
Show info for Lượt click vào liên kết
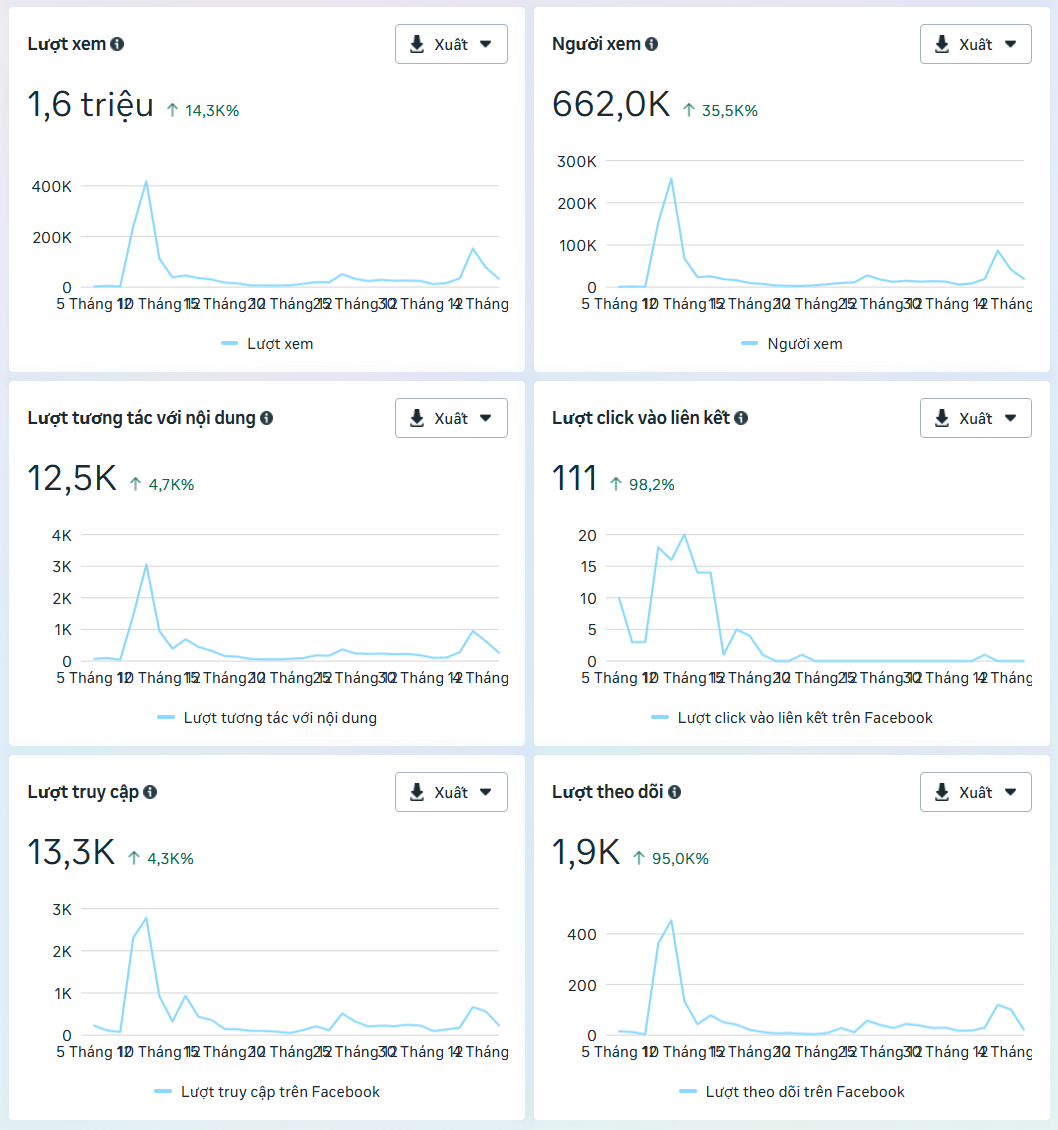[x=741, y=418]
